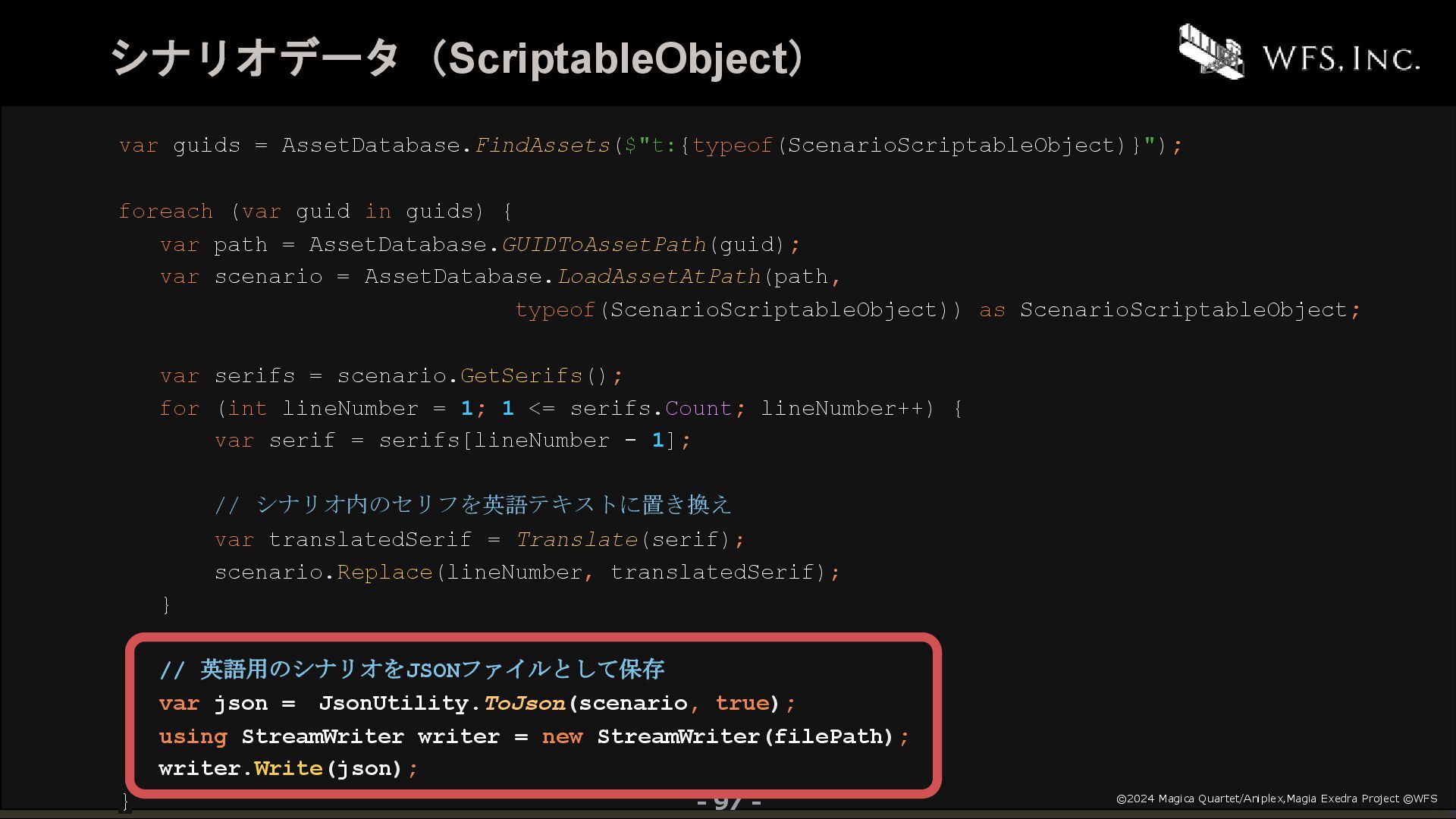
Task: Click the JSON save comment in red box
Action: click(x=412, y=669)
